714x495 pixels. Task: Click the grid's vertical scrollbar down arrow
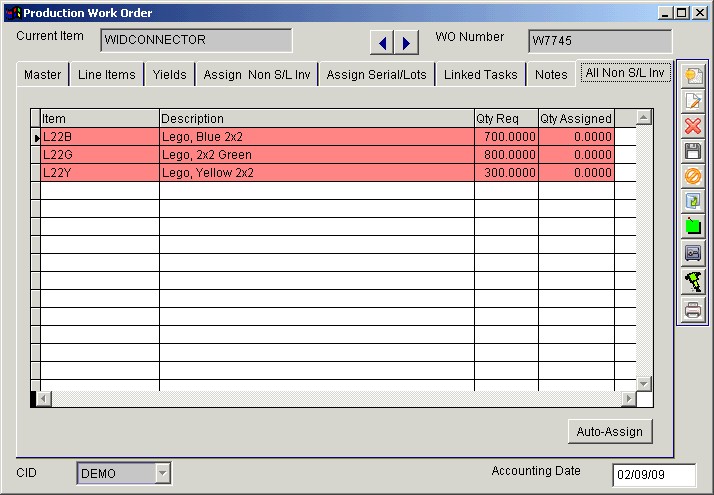click(643, 383)
